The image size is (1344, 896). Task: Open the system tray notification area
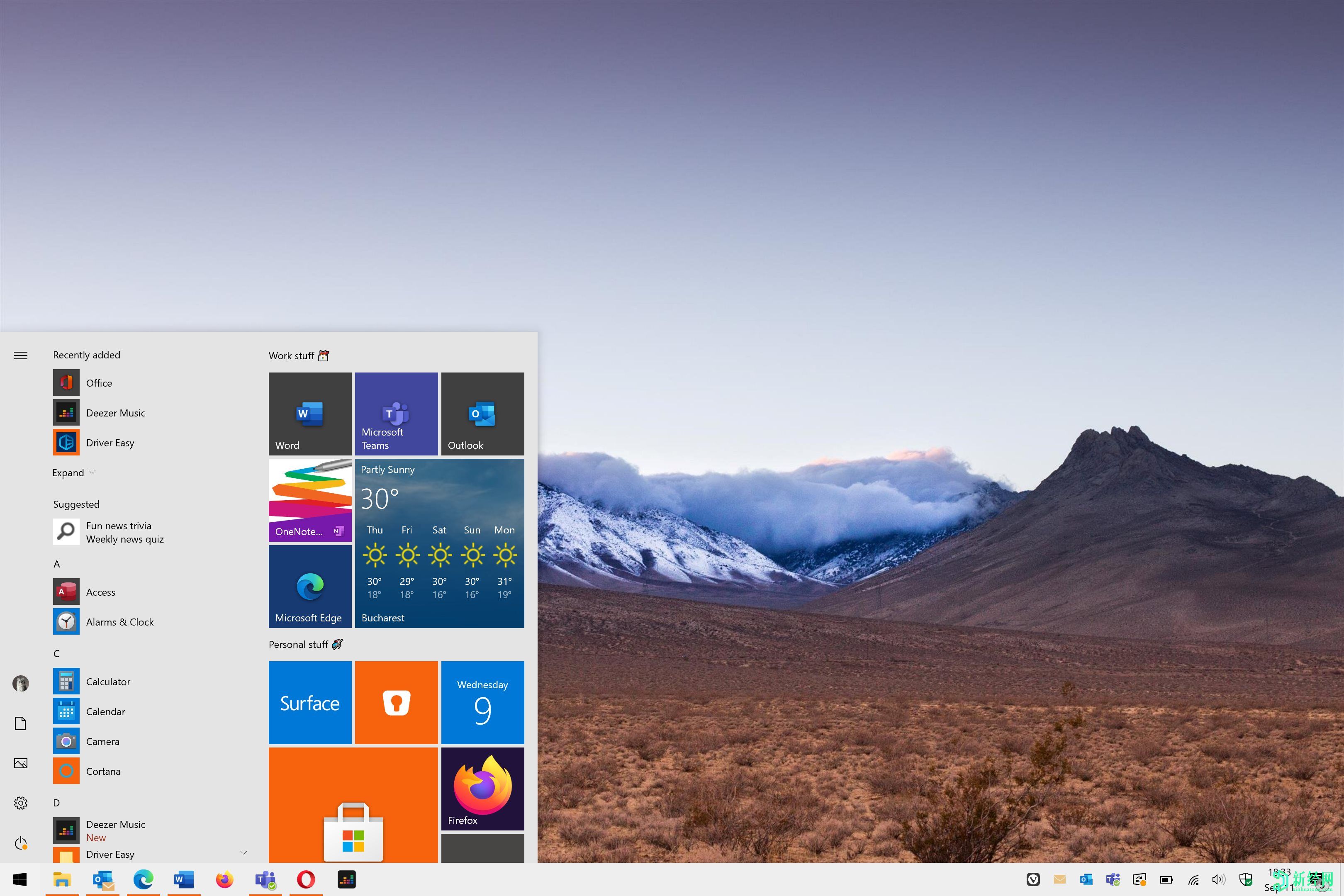(x=1033, y=879)
